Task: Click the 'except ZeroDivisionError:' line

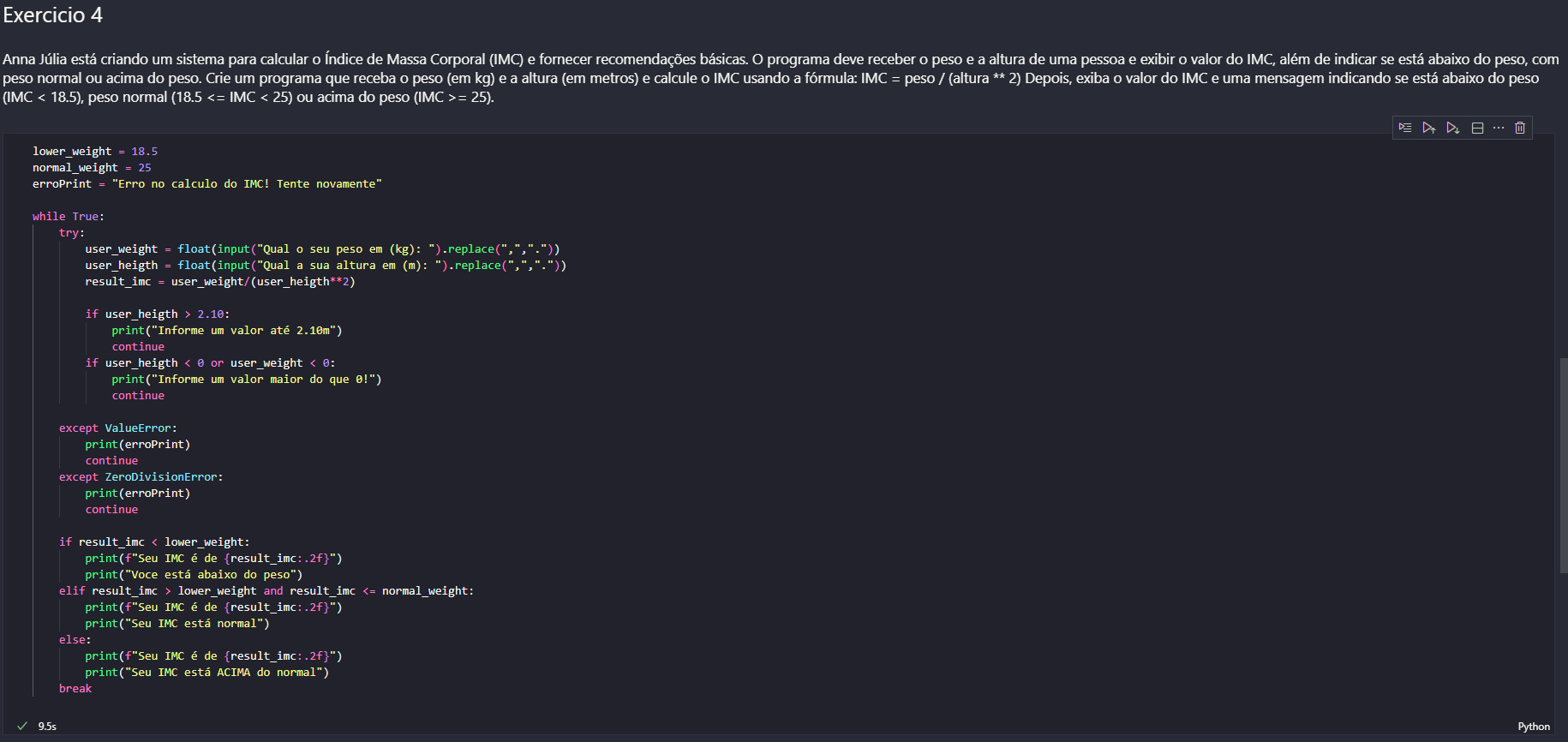Action: pos(141,477)
